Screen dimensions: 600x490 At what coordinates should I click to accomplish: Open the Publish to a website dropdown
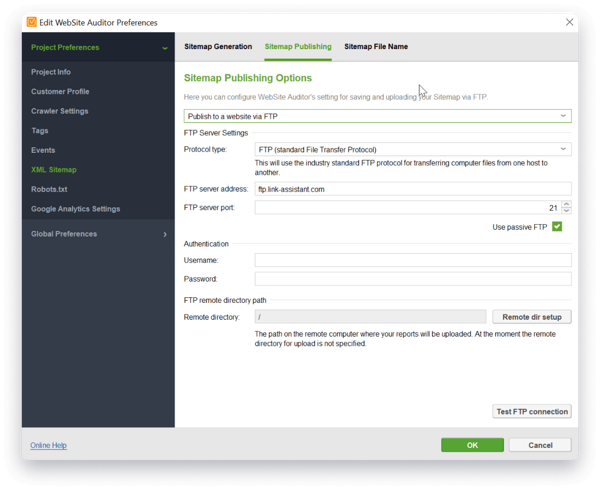[x=377, y=116]
